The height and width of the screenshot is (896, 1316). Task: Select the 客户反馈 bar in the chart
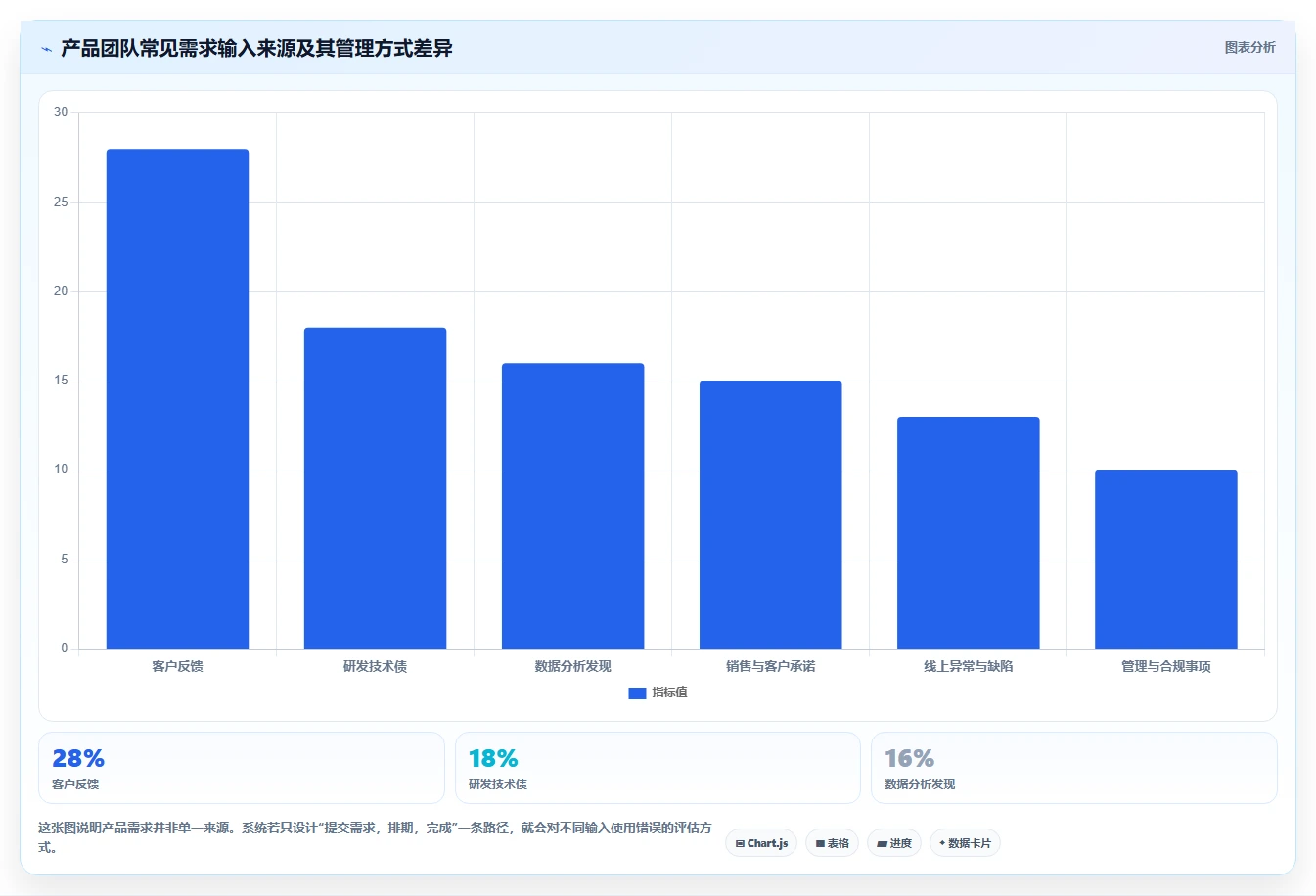[x=177, y=398]
